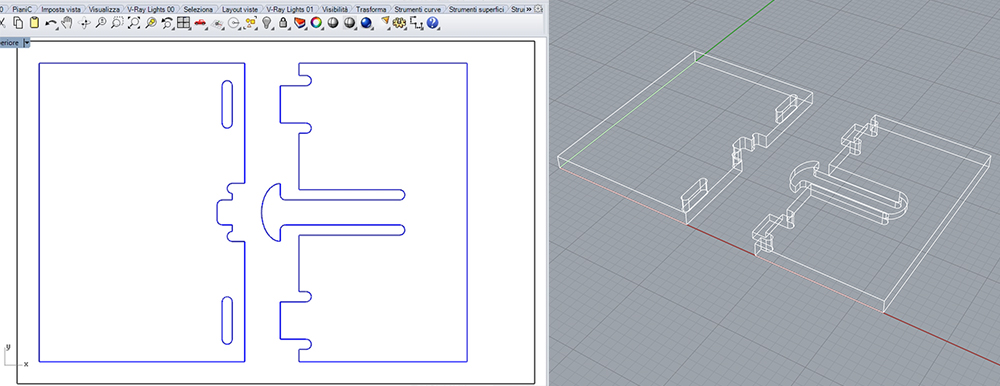Image resolution: width=1000 pixels, height=386 pixels.
Task: Click the Object snap circle icon
Action: tap(233, 24)
